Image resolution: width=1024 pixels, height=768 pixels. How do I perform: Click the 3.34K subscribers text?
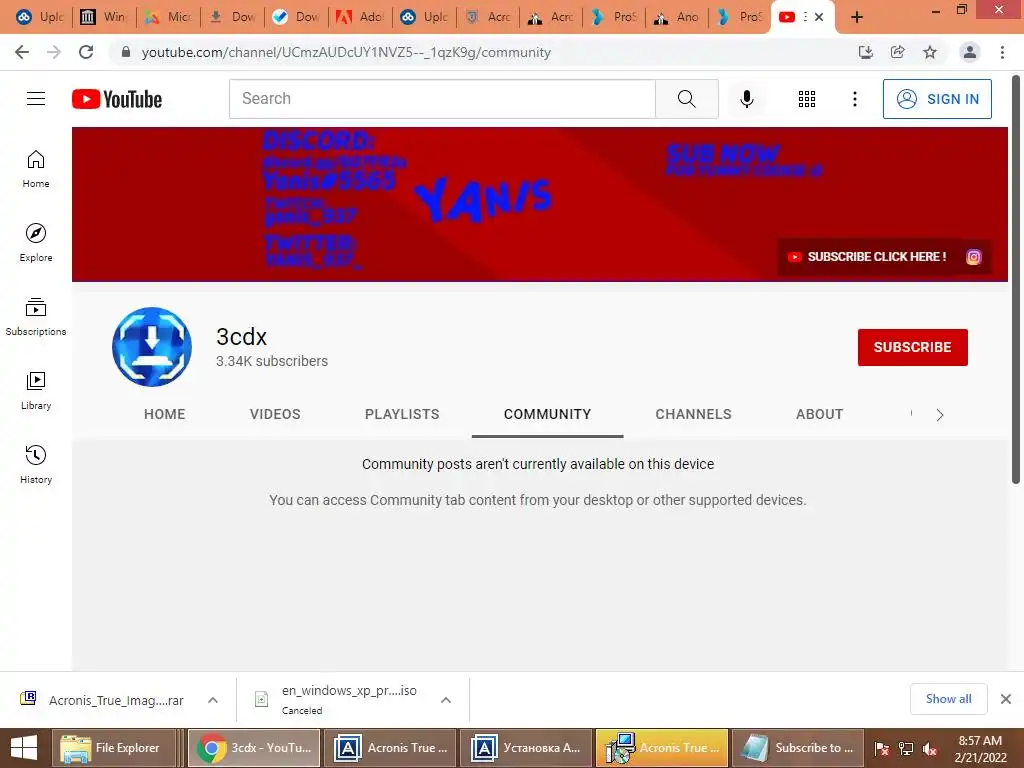pyautogui.click(x=272, y=361)
